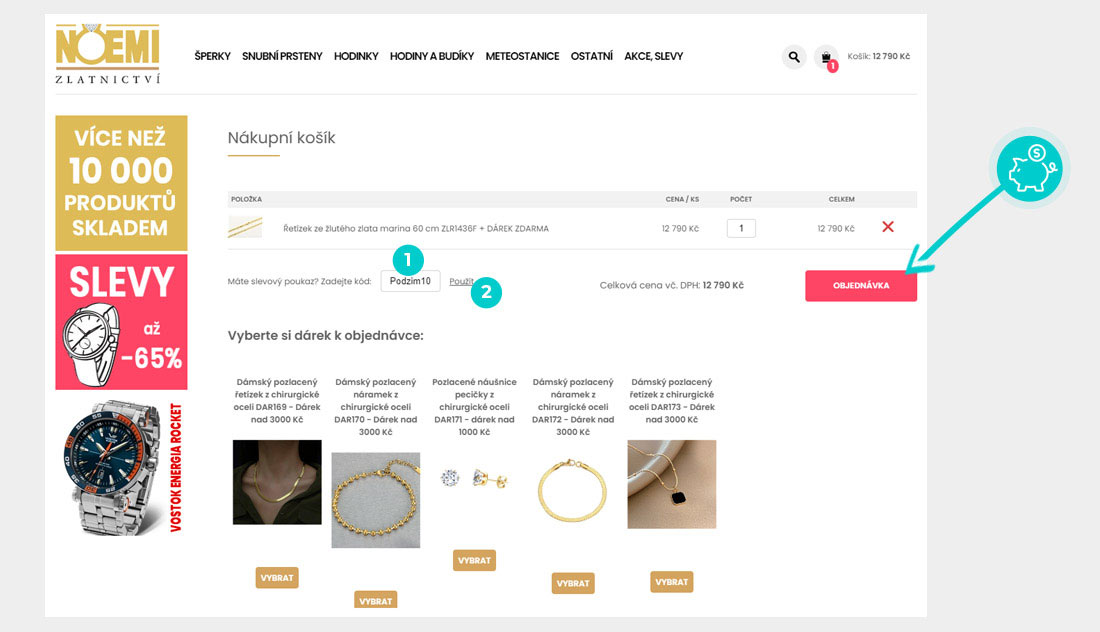This screenshot has height=632, width=1100.
Task: Focus the discount code input field
Action: click(x=410, y=281)
